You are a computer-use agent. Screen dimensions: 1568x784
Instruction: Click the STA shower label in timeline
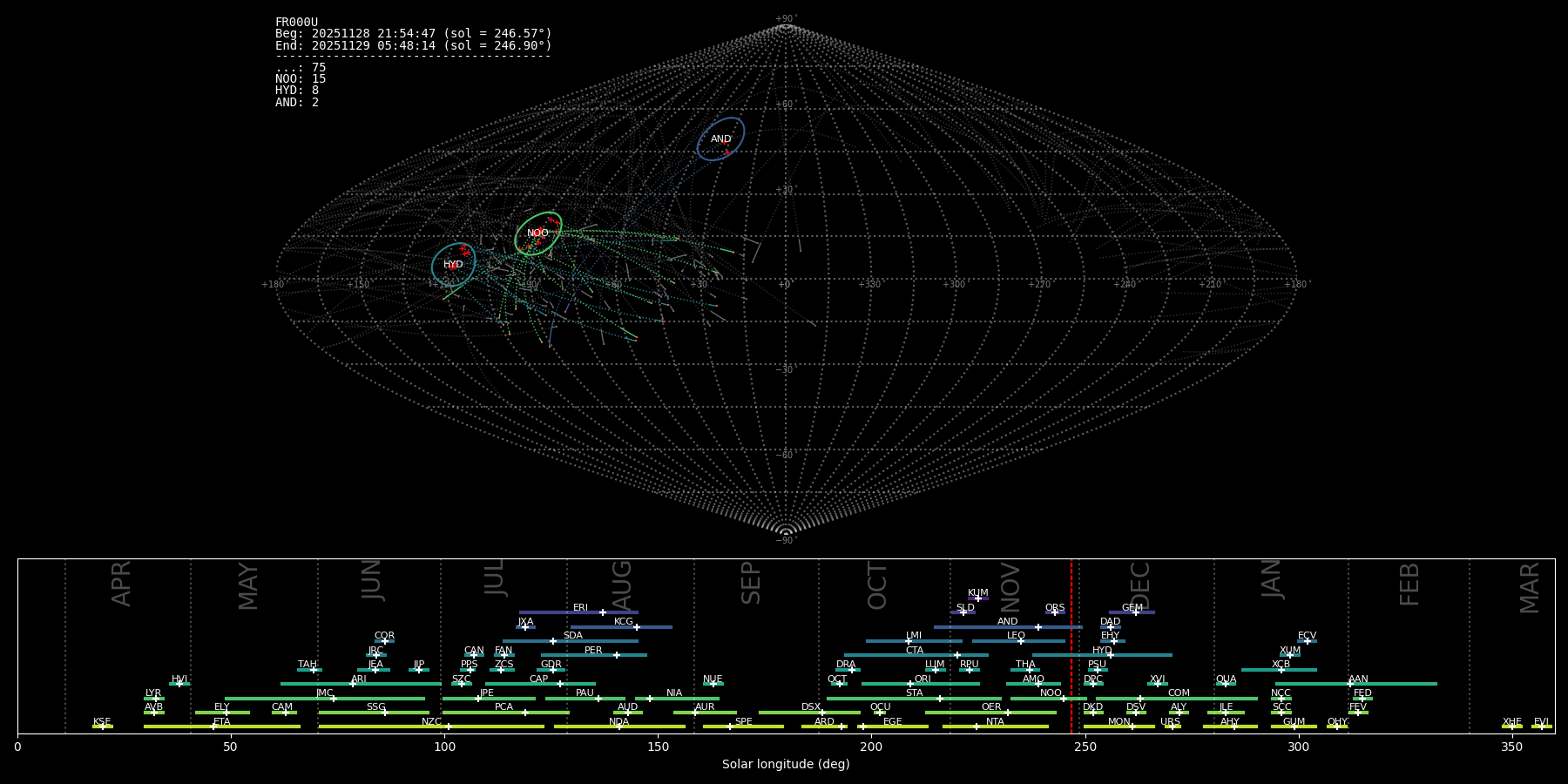(x=914, y=693)
